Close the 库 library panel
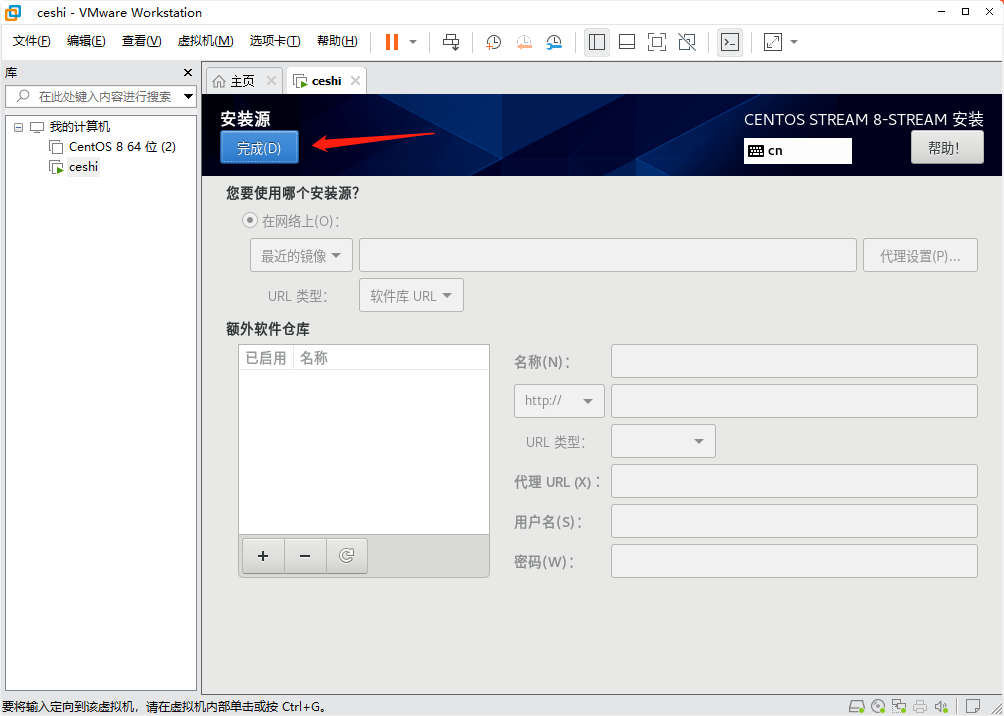1004x716 pixels. tap(188, 72)
